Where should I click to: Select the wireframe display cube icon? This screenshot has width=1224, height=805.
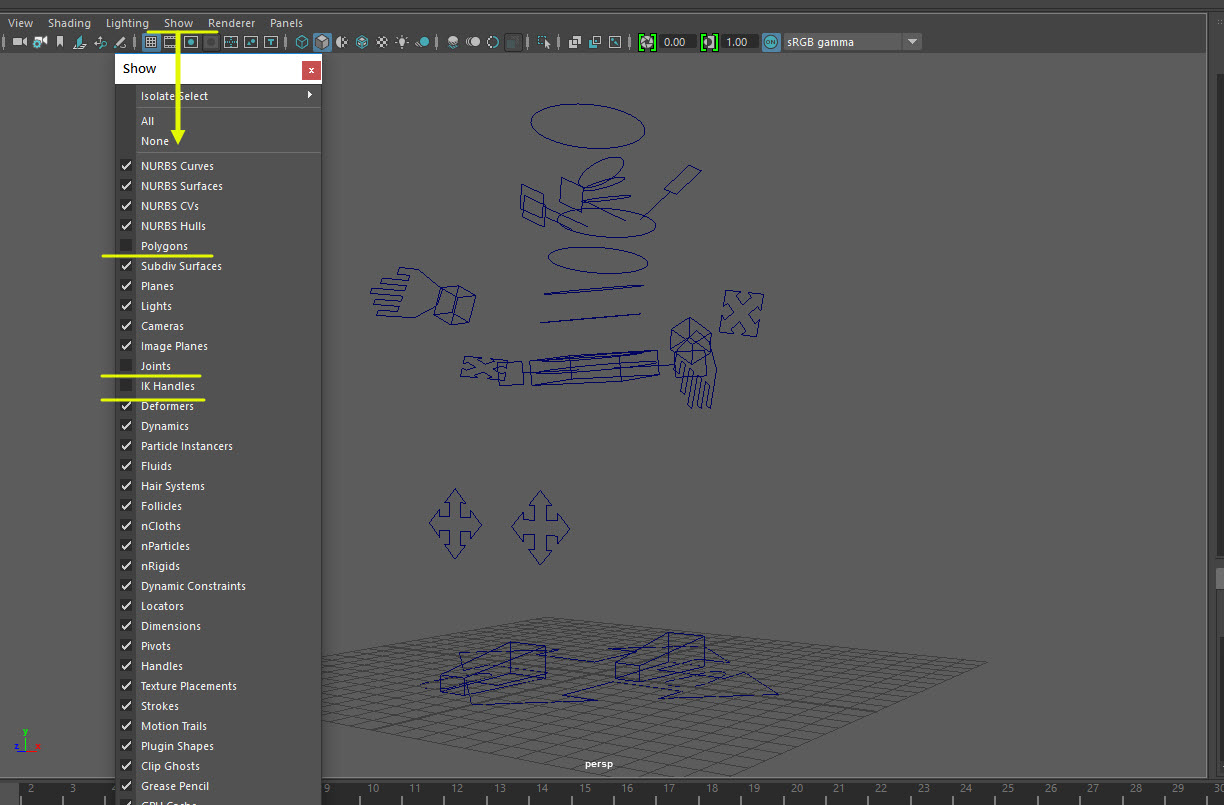(302, 41)
